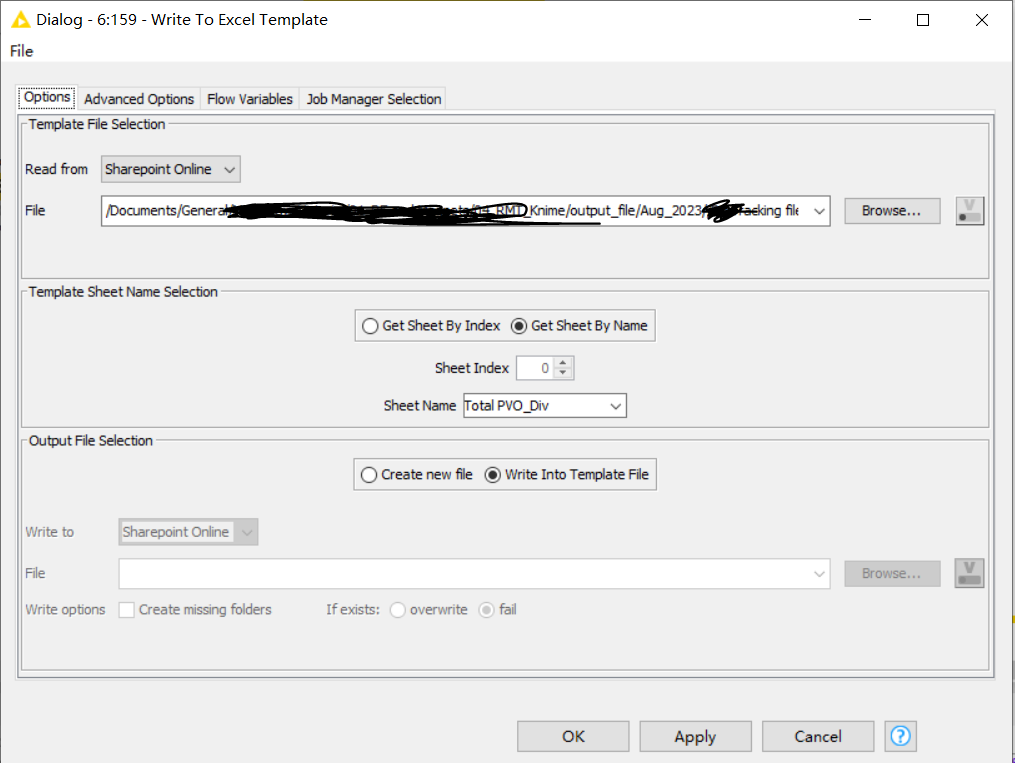Open the Write to Sharepoint Online dropdown

[188, 532]
